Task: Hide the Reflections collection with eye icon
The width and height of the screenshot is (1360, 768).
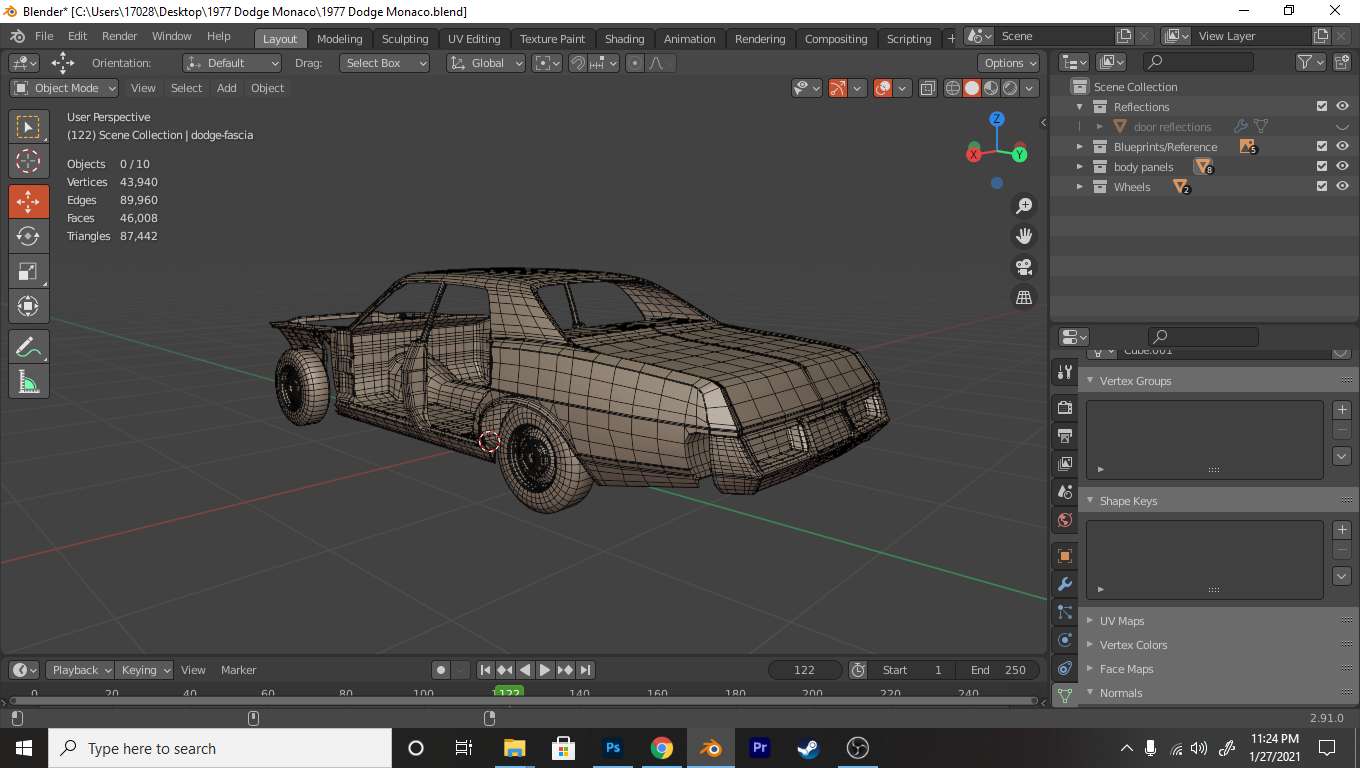Action: click(x=1343, y=107)
